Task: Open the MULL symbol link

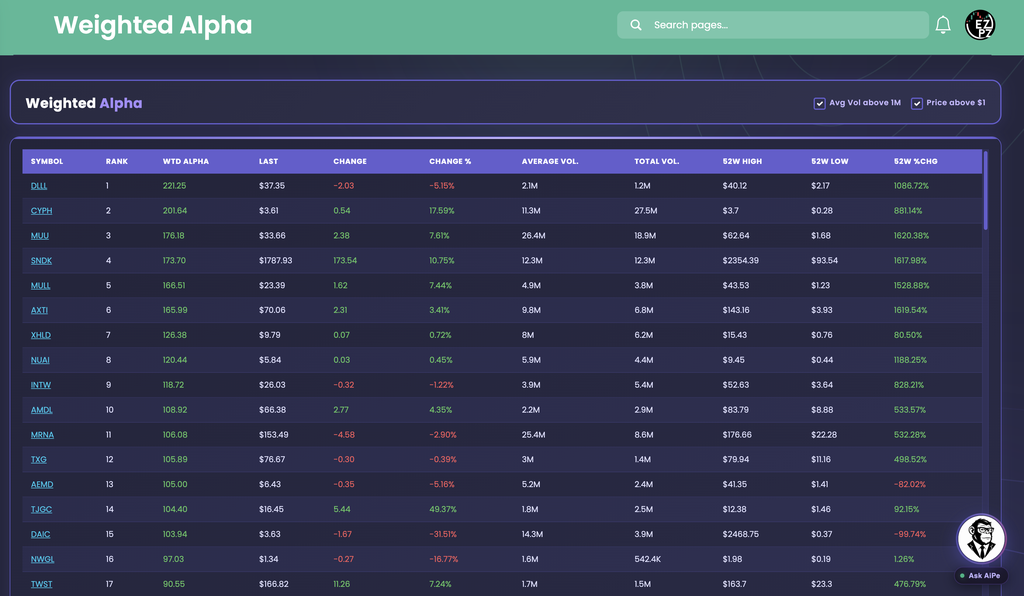Action: point(40,285)
